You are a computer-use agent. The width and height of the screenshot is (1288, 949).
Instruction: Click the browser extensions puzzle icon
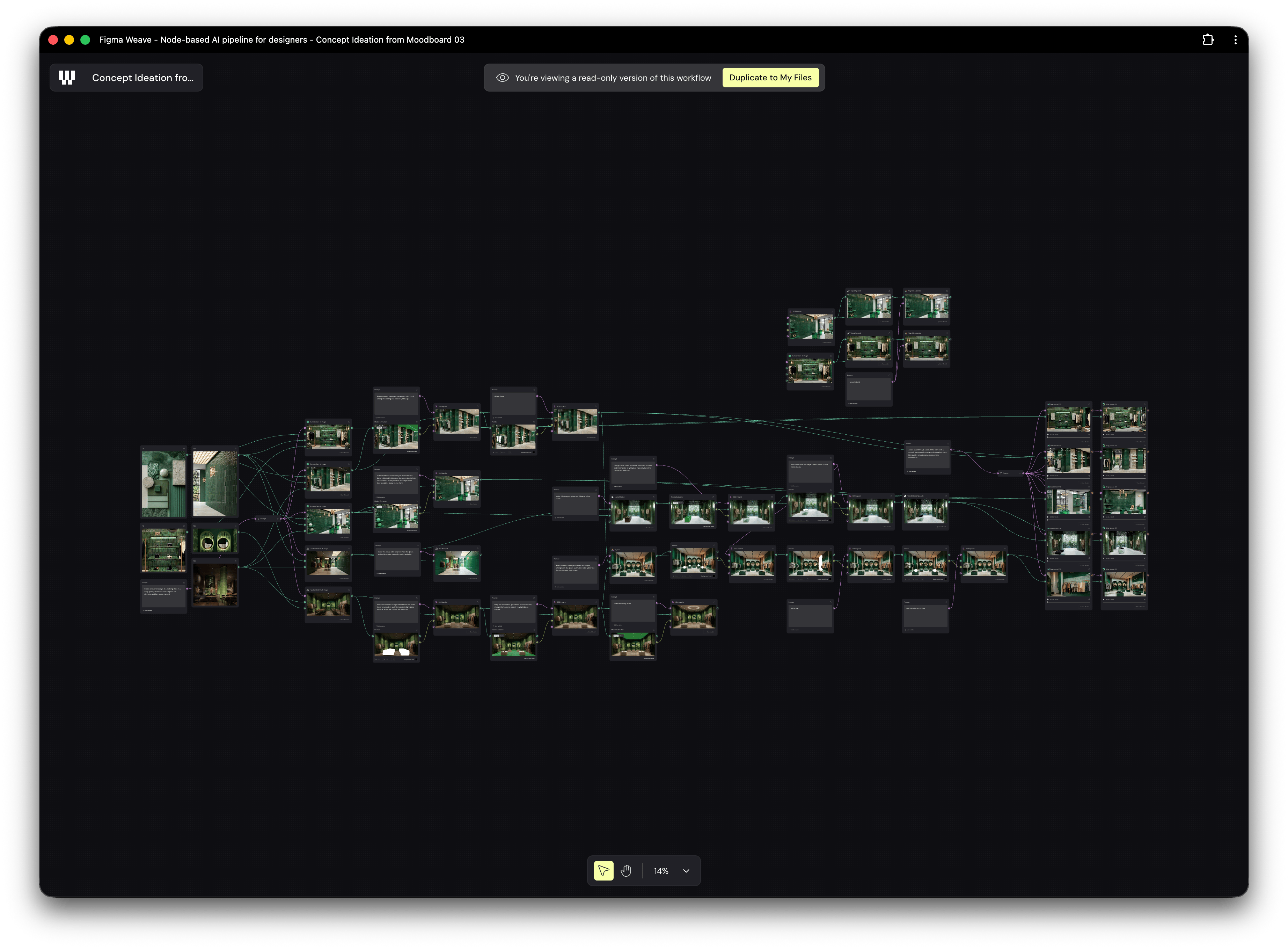[1208, 39]
